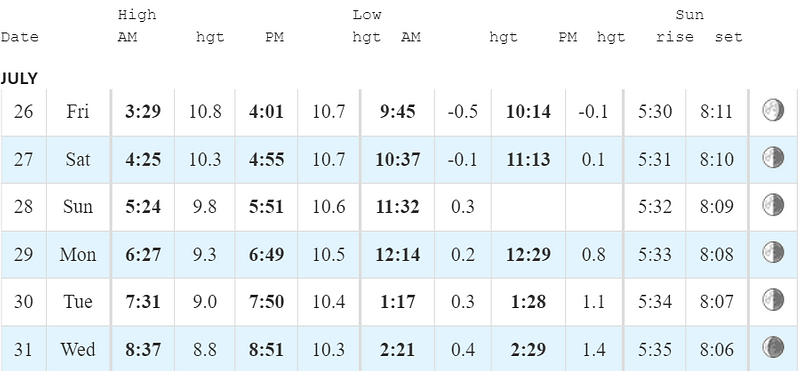The height and width of the screenshot is (371, 800).
Task: Click the Sun rise column header
Action: click(674, 37)
